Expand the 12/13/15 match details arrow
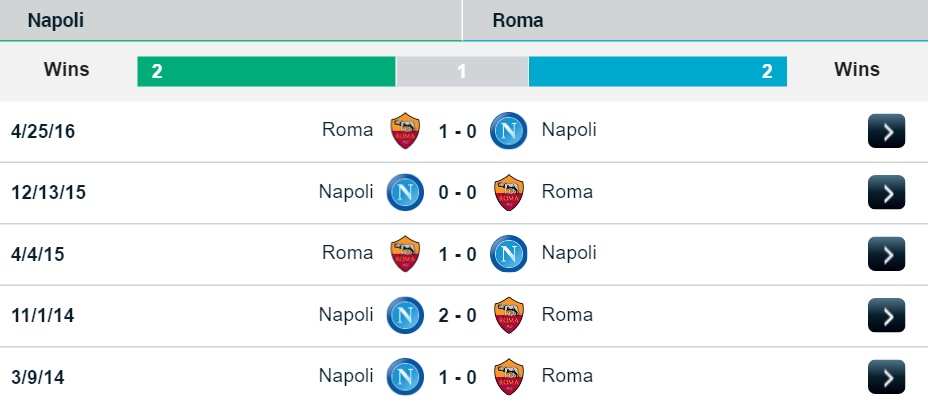Viewport: 928px width, 406px height. click(x=886, y=192)
